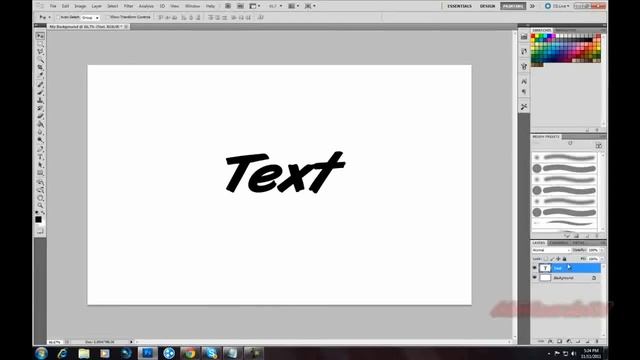
Task: Select the Lasso tool
Action: coord(40,51)
